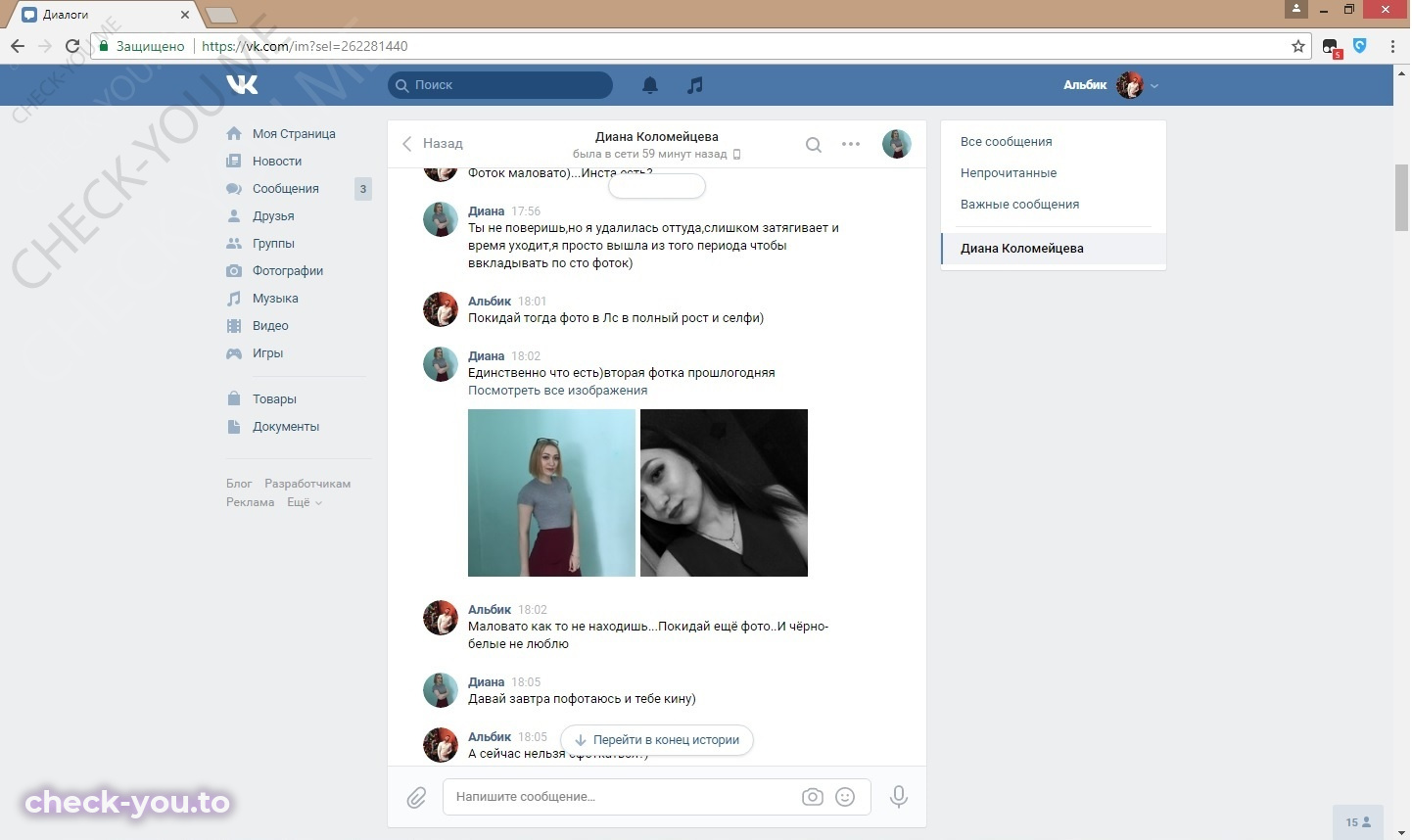Click the page vertical scrollbar
This screenshot has height=840, width=1412.
[1402, 198]
